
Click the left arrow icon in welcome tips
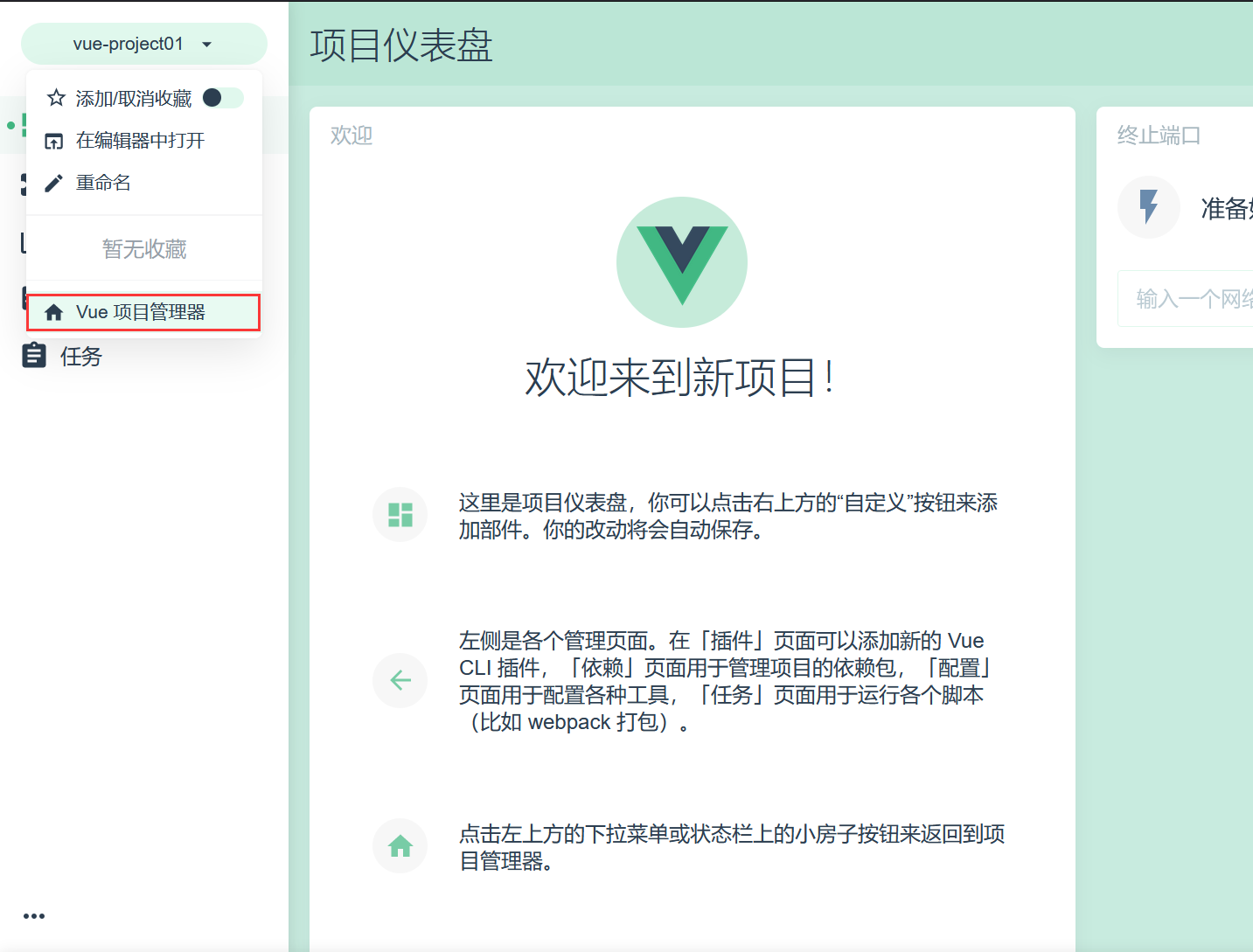tap(400, 680)
